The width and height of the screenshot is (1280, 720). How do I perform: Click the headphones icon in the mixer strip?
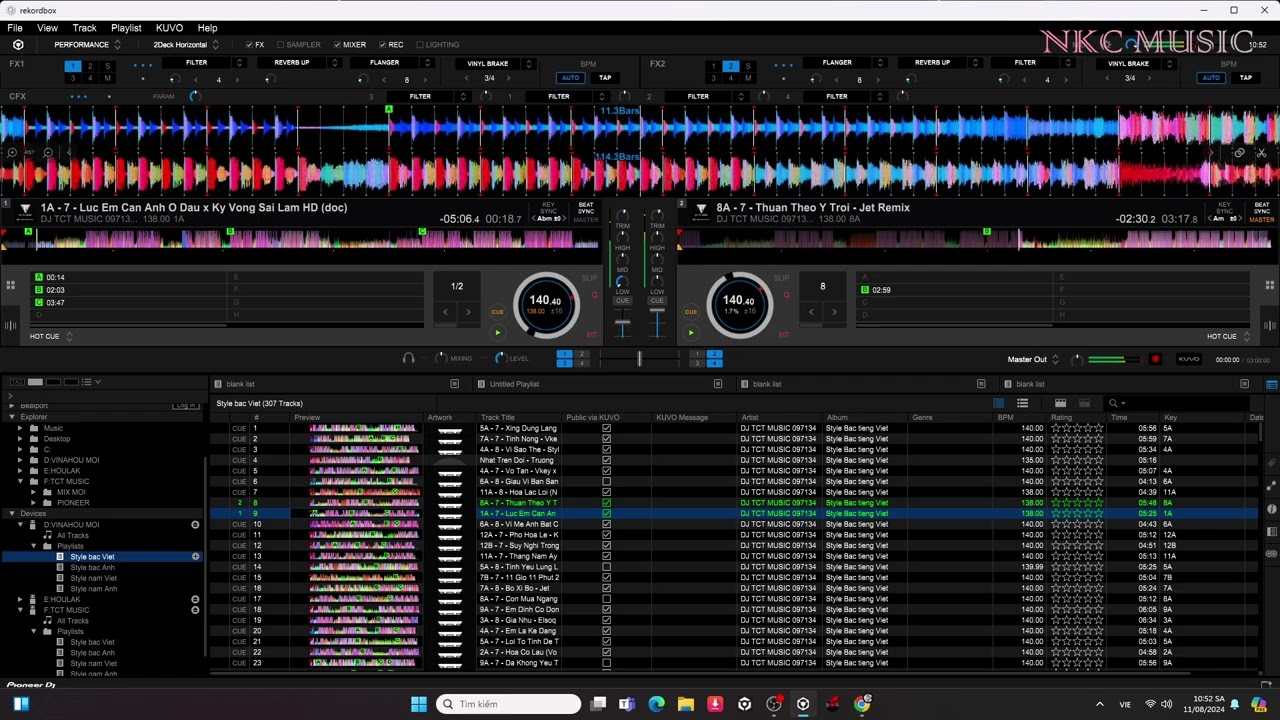408,358
